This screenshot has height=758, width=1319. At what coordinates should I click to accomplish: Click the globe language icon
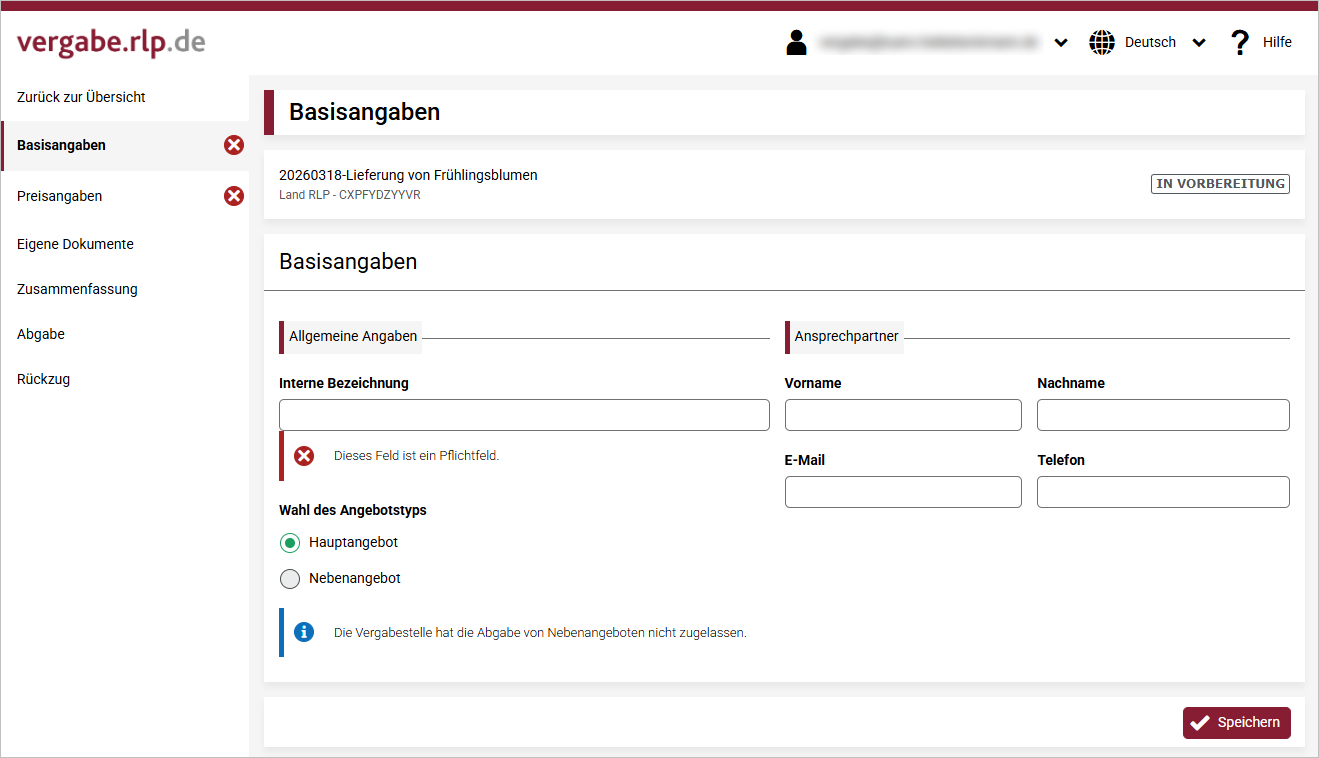pyautogui.click(x=1101, y=42)
